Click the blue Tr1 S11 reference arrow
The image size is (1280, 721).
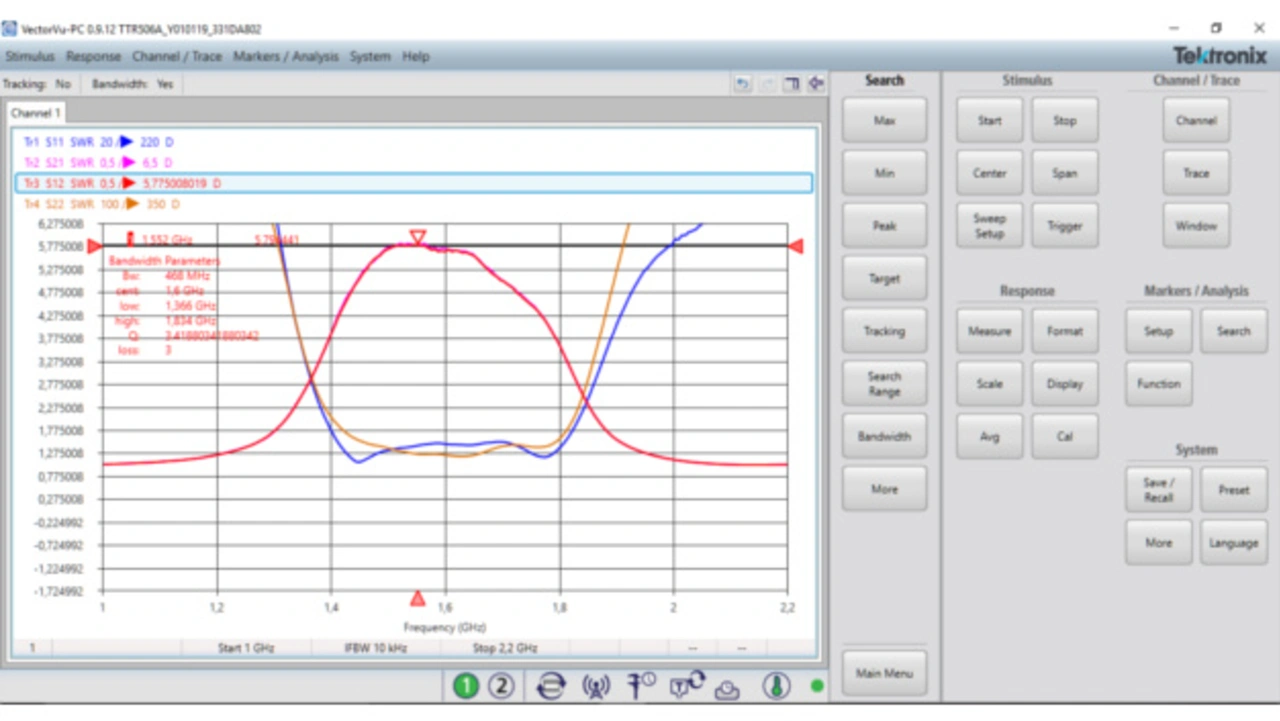click(x=127, y=142)
